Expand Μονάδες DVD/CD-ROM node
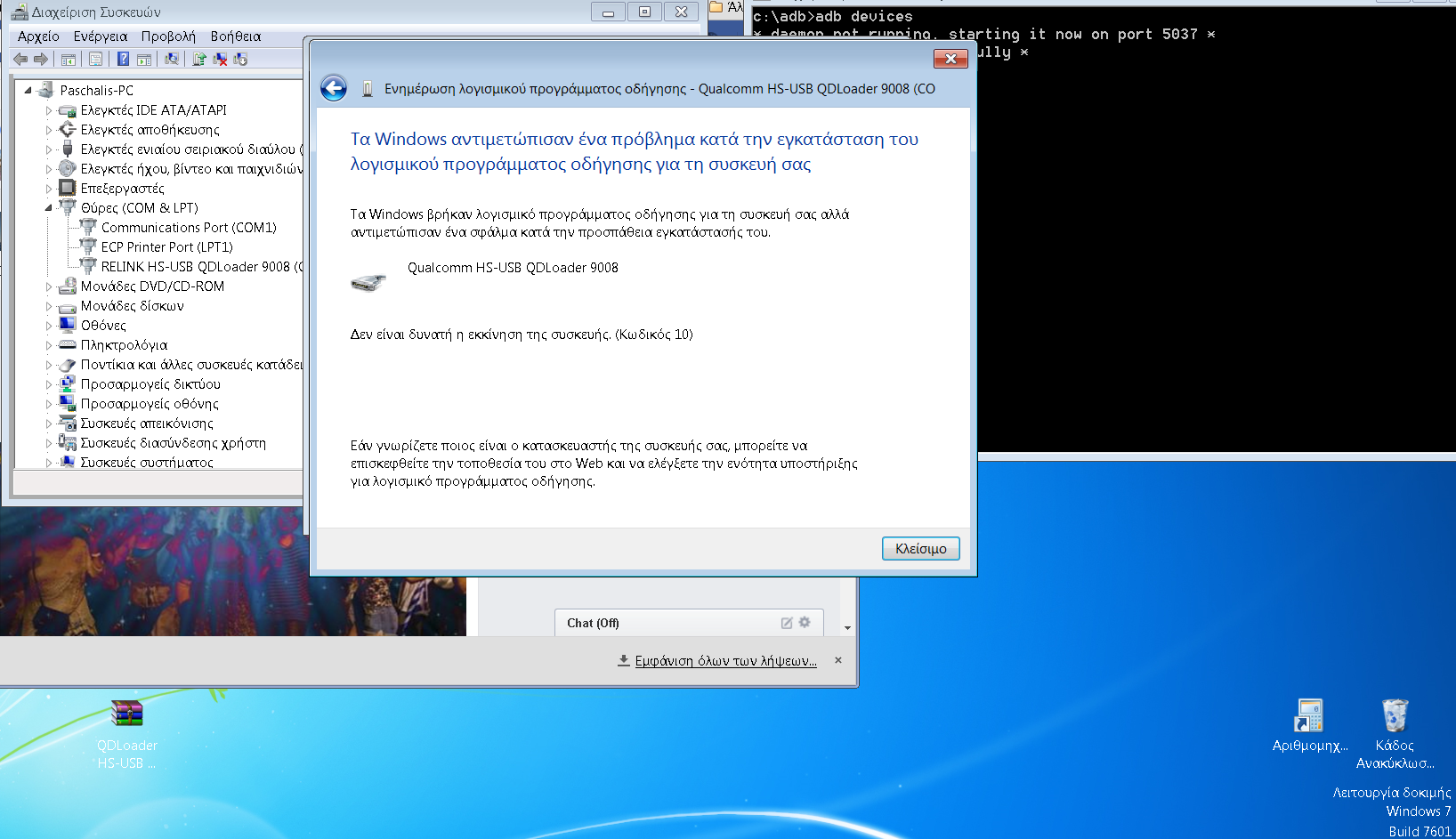 pos(49,286)
